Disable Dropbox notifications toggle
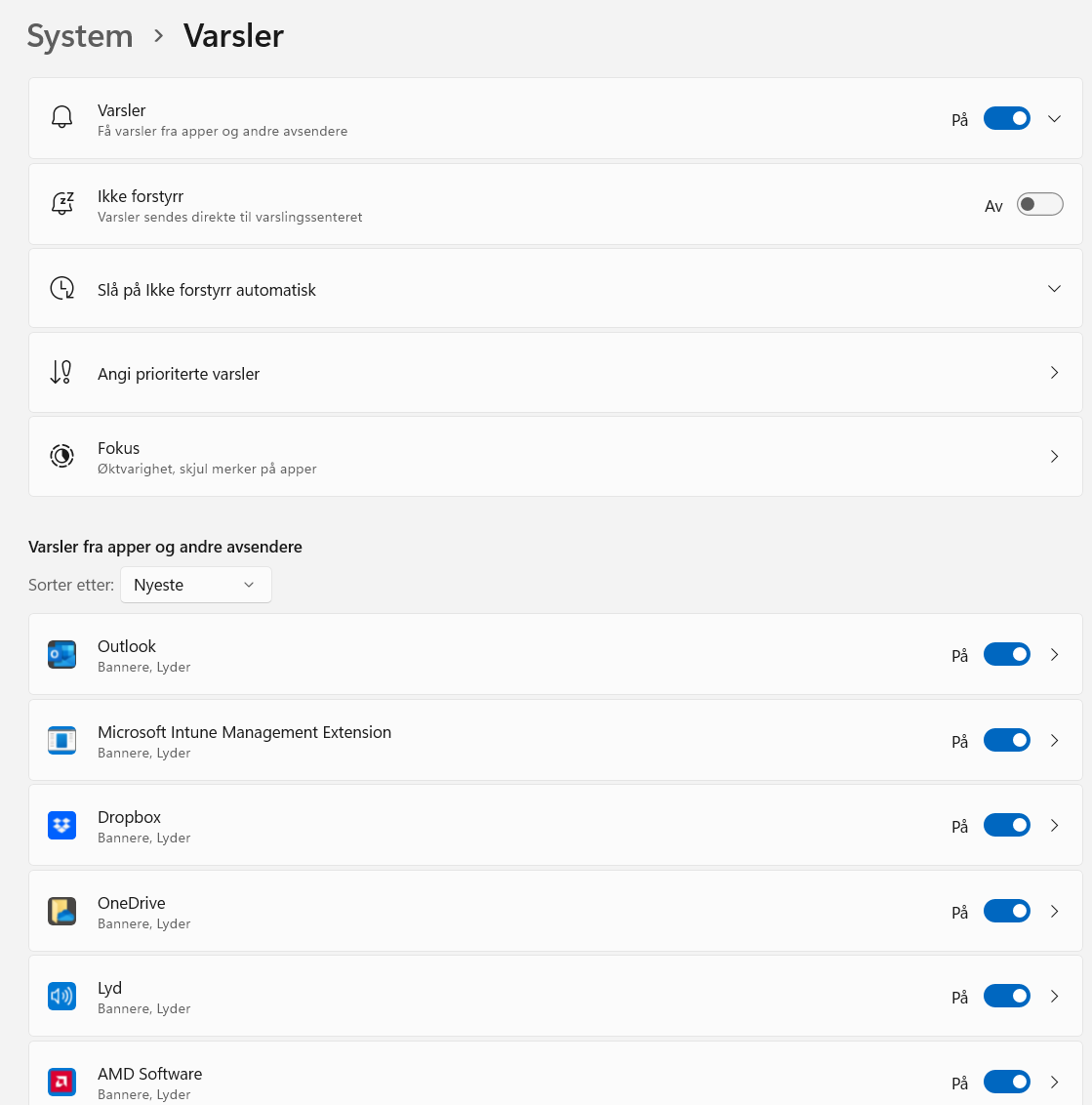The width and height of the screenshot is (1092, 1105). click(x=1006, y=825)
